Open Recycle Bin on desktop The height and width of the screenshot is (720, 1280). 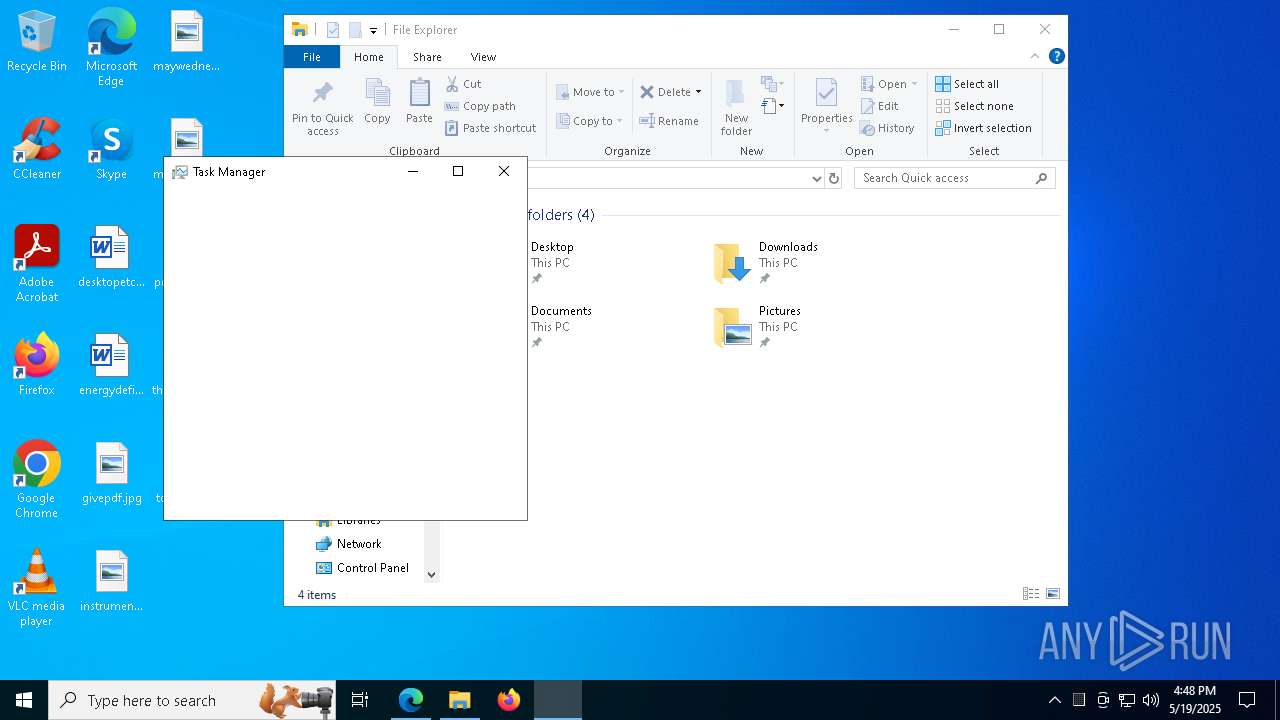click(37, 42)
